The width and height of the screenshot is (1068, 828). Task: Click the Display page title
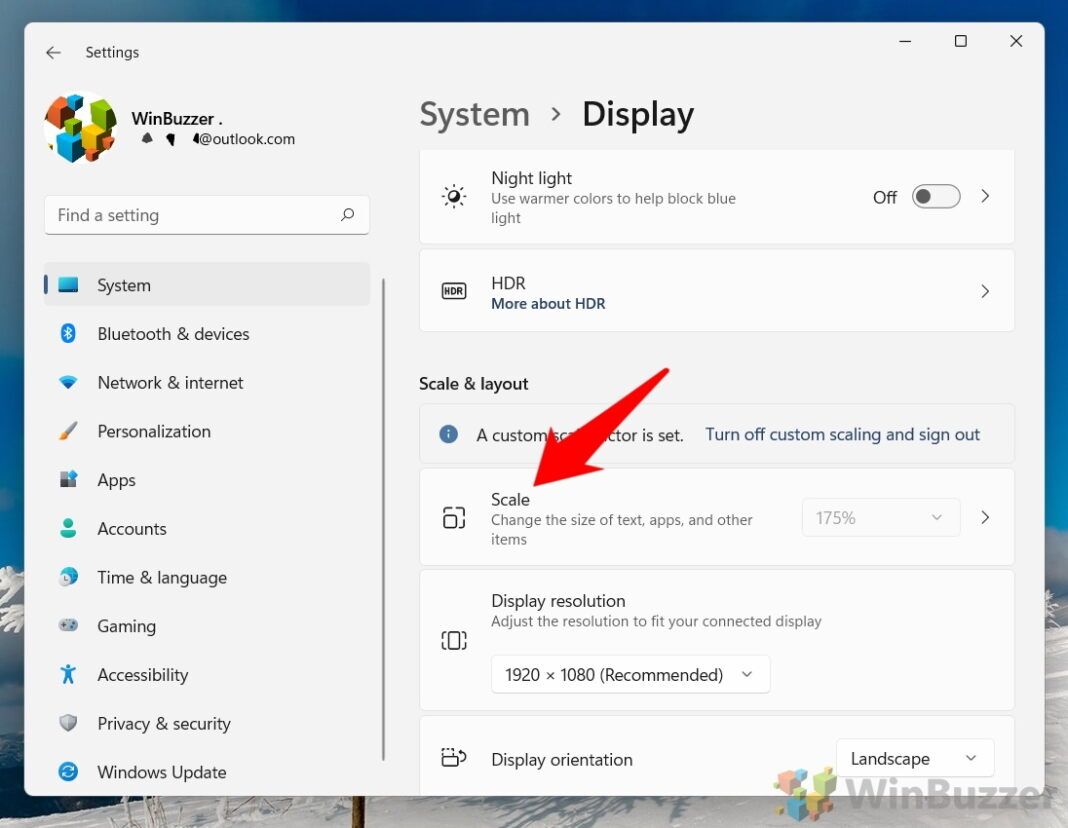coord(638,114)
